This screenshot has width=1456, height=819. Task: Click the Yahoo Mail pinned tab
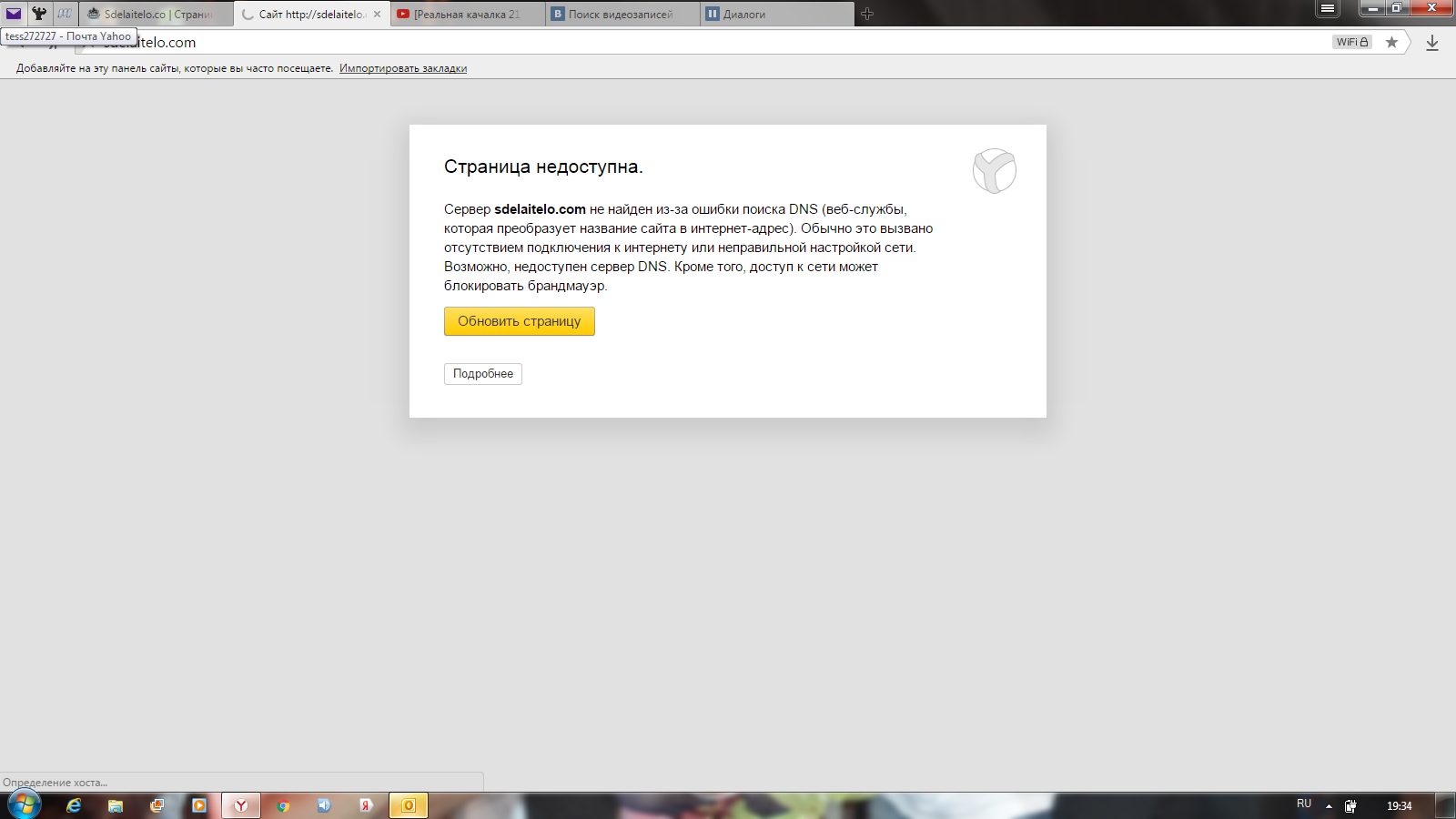[14, 14]
